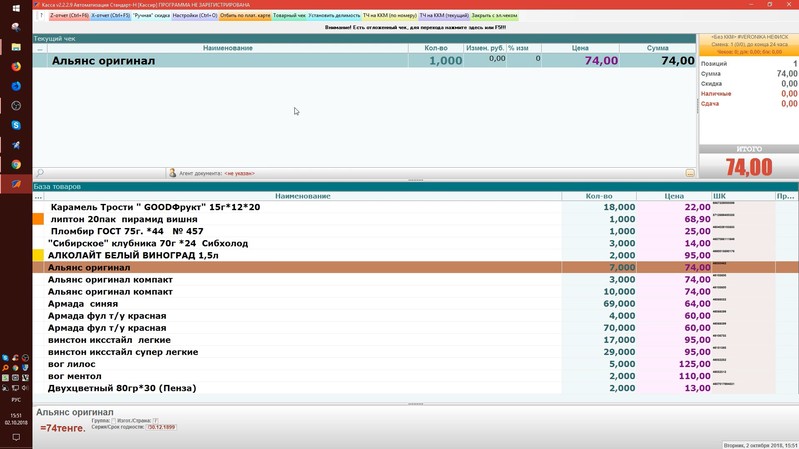Open X-отчет (Ctrl+F5) report
The width and height of the screenshot is (799, 449).
pos(111,16)
